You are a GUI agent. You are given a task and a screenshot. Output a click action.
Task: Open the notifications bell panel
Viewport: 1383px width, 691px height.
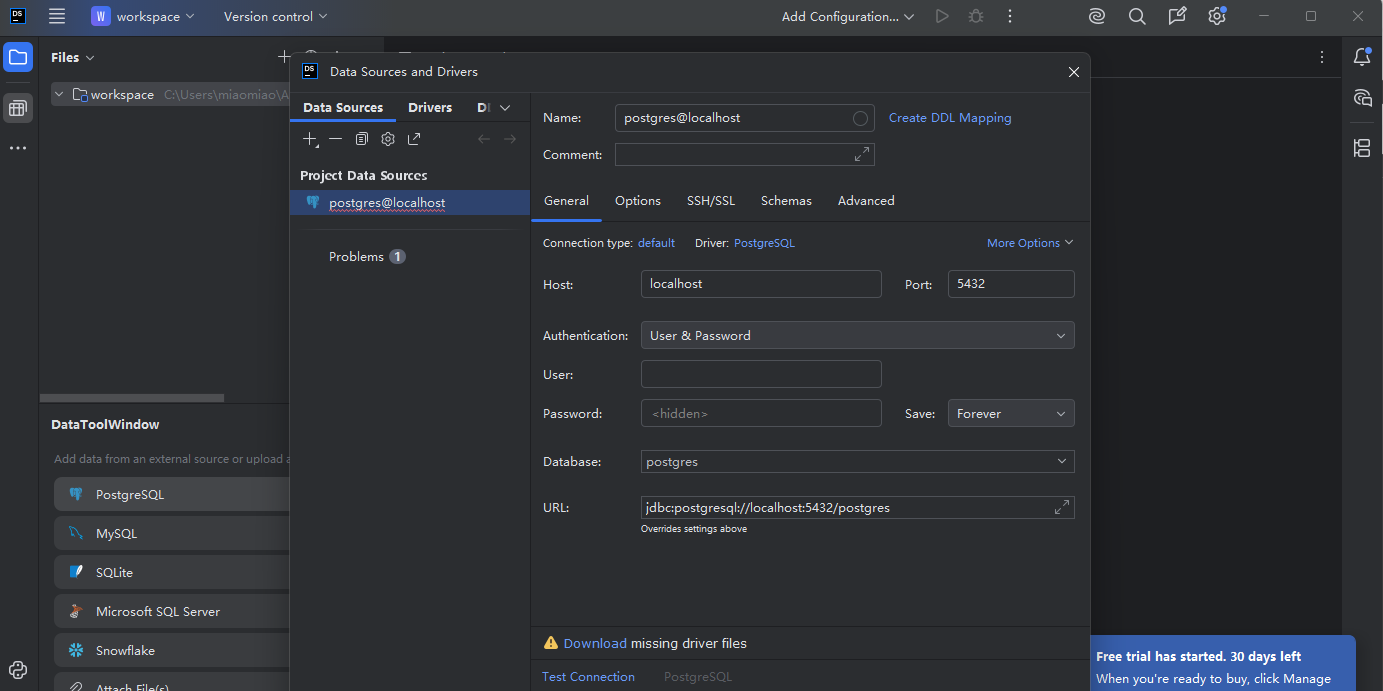point(1362,57)
